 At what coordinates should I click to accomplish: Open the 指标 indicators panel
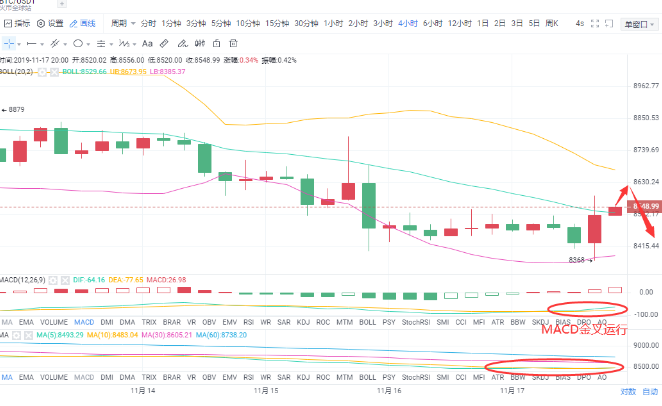coord(17,24)
